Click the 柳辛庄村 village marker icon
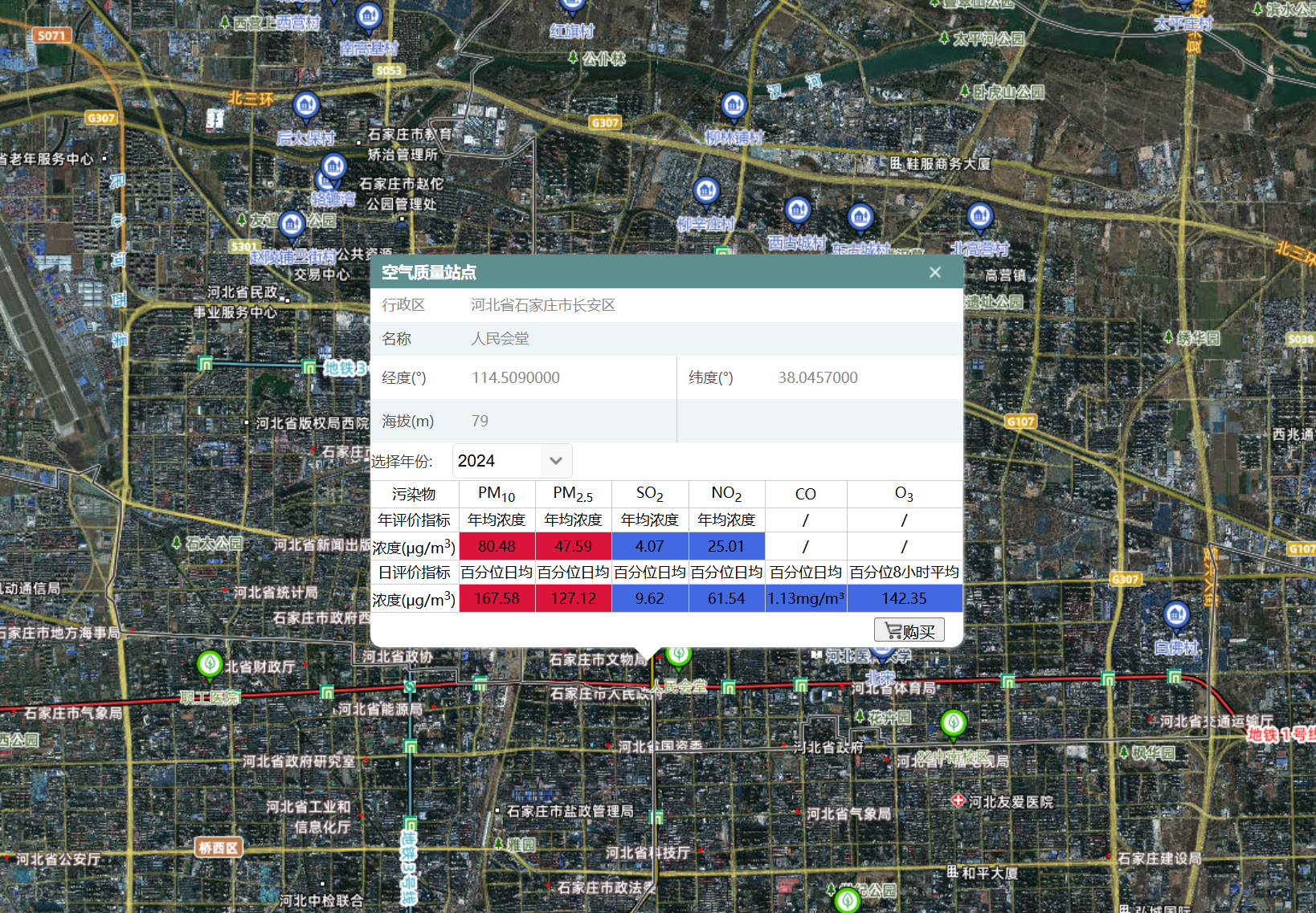Screen dimensions: 1316x913 coord(706,190)
